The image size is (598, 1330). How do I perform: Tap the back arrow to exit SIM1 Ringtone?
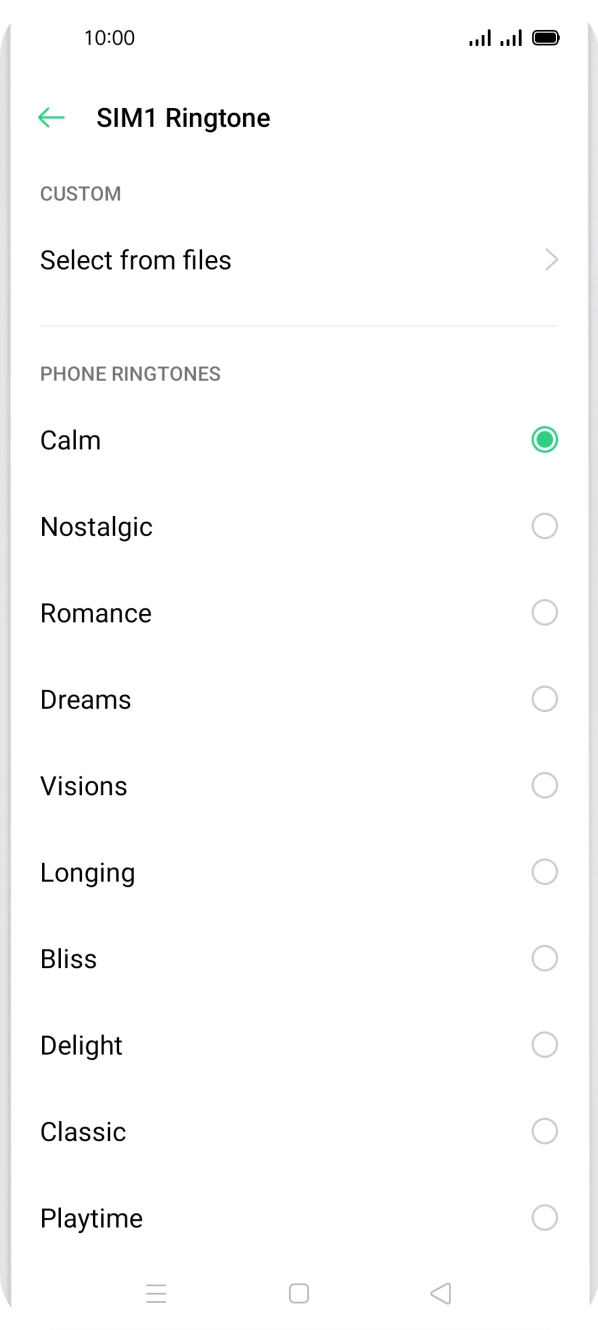51,117
